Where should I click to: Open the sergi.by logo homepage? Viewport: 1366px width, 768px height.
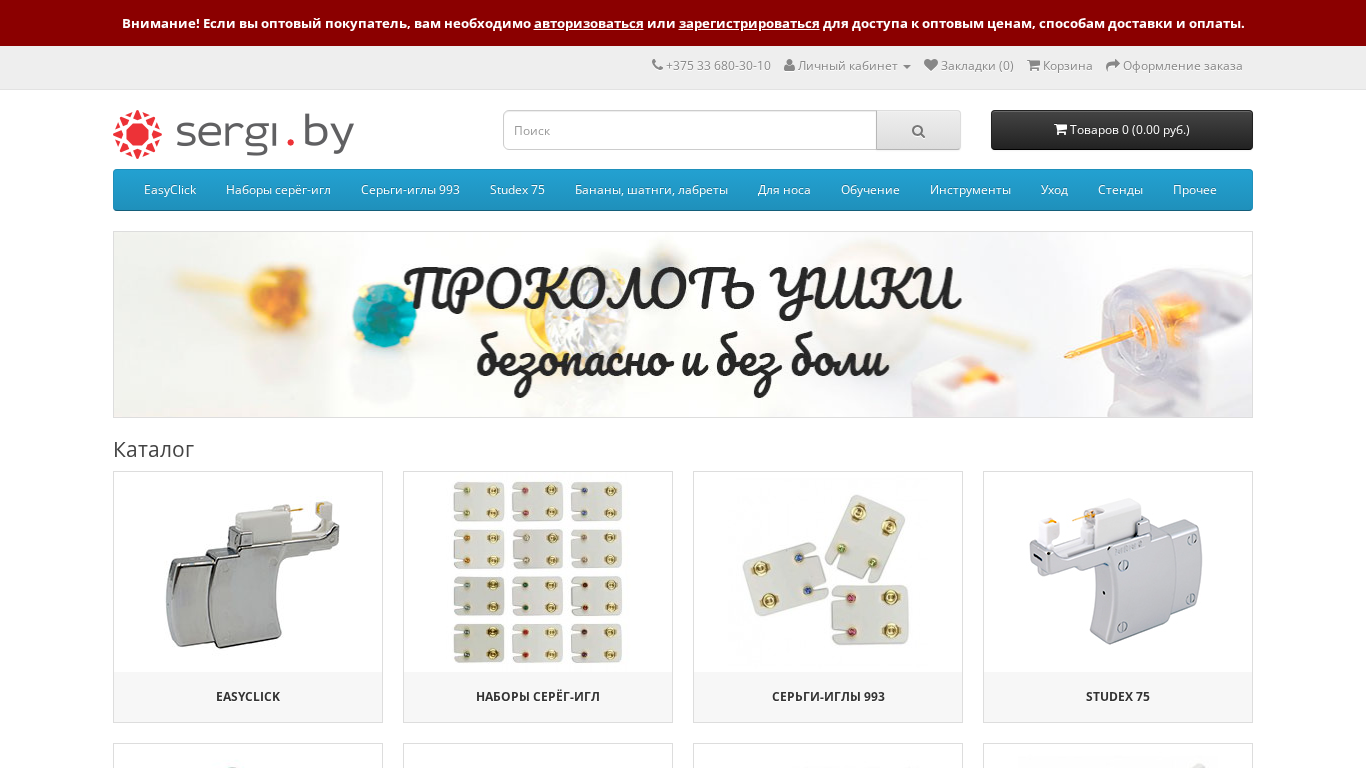coord(233,134)
